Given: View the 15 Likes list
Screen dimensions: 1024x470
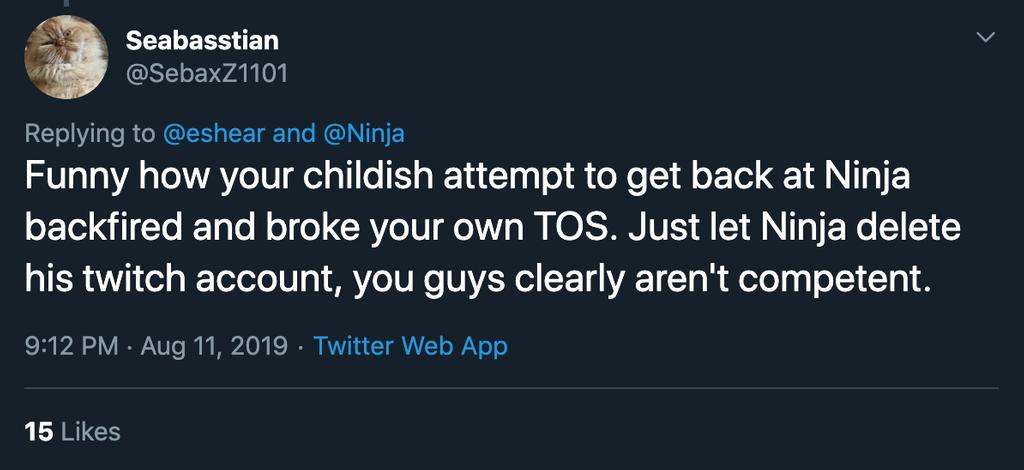Looking at the screenshot, I should (72, 432).
